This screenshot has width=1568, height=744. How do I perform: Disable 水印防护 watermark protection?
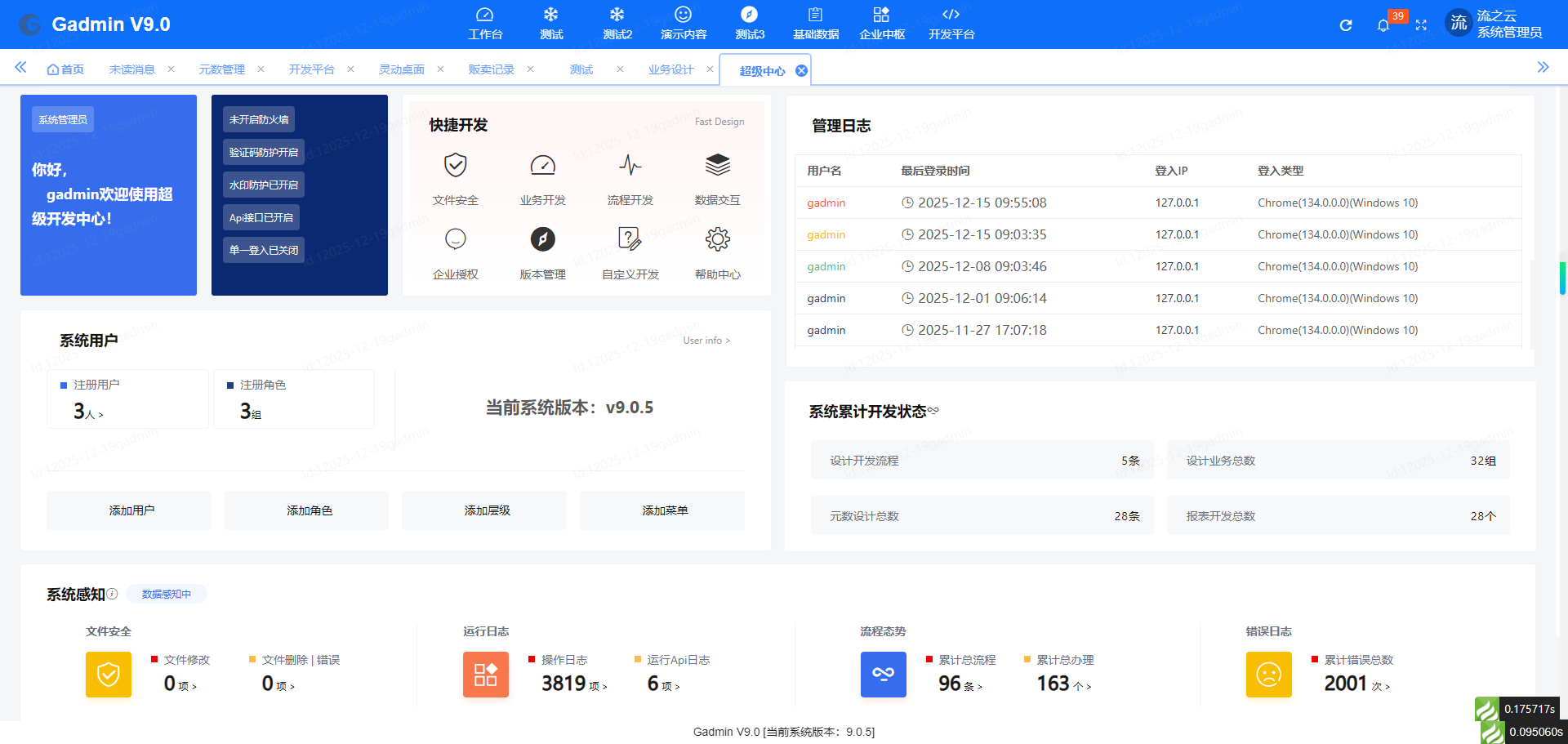[262, 184]
